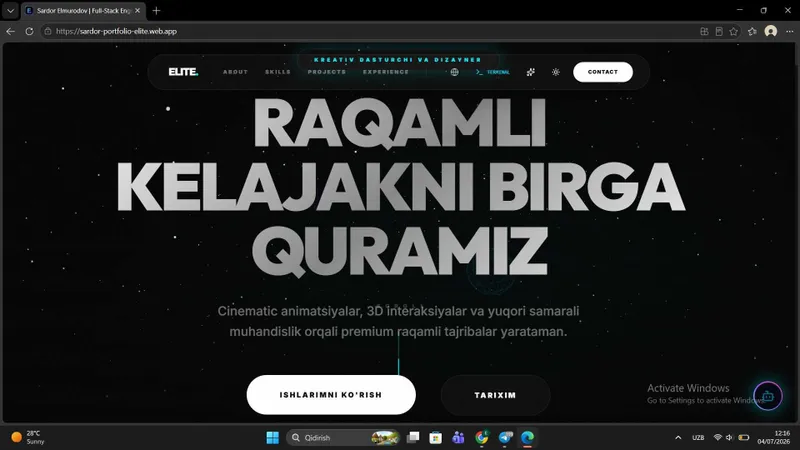The height and width of the screenshot is (450, 800).
Task: Close the Sardor Elmurodov tab
Action: click(137, 10)
